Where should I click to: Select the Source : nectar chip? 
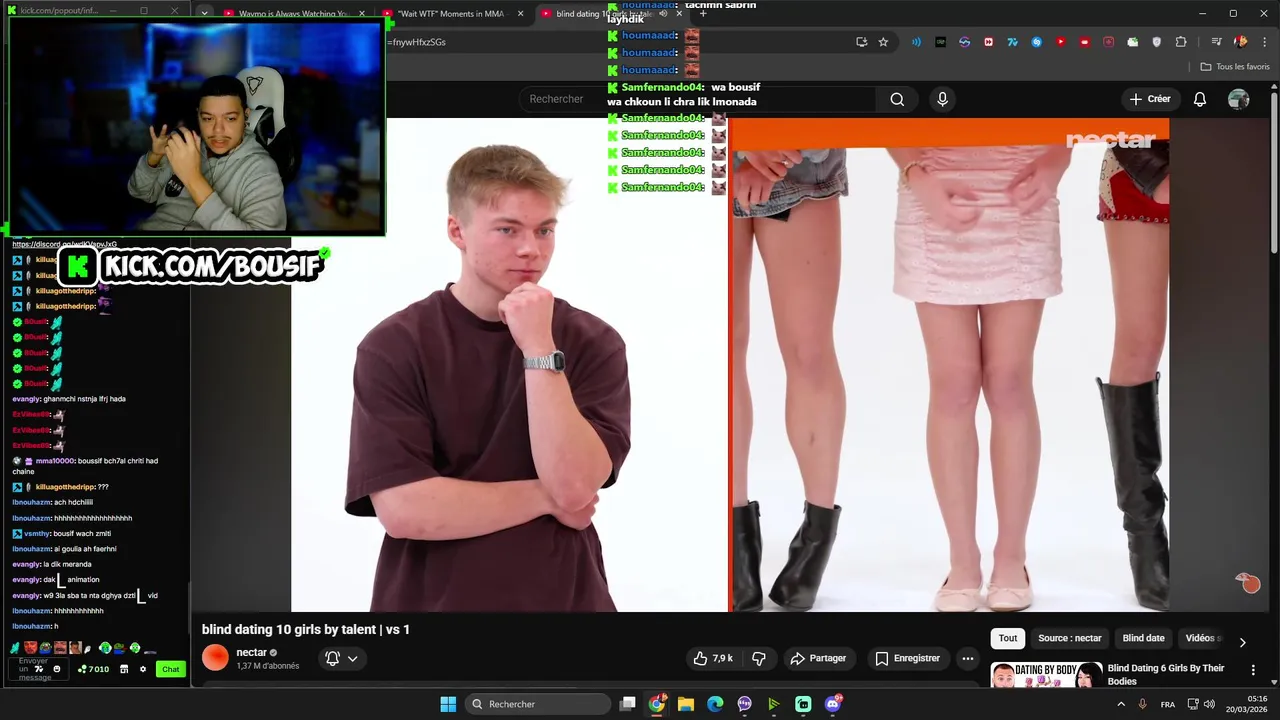1069,638
